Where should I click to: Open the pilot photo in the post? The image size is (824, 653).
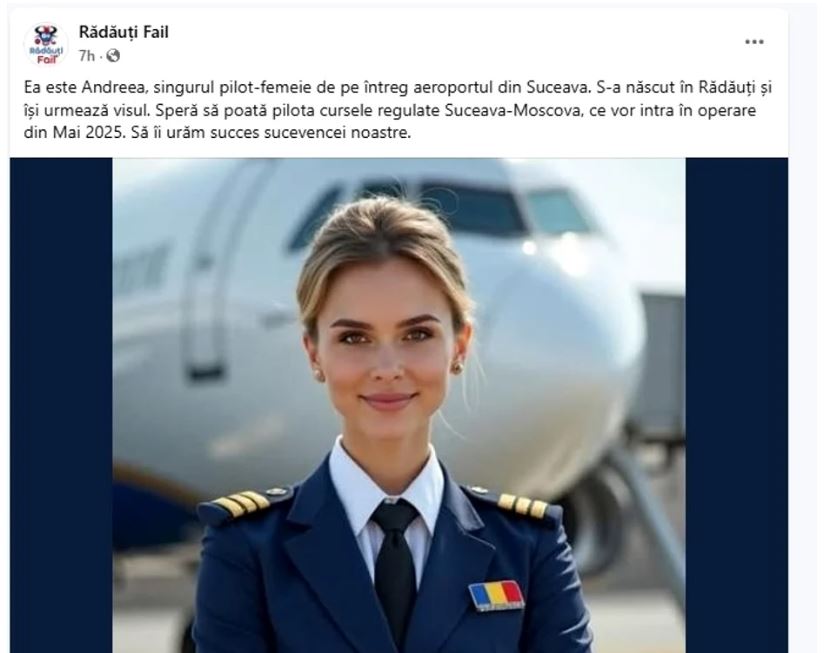click(x=399, y=405)
